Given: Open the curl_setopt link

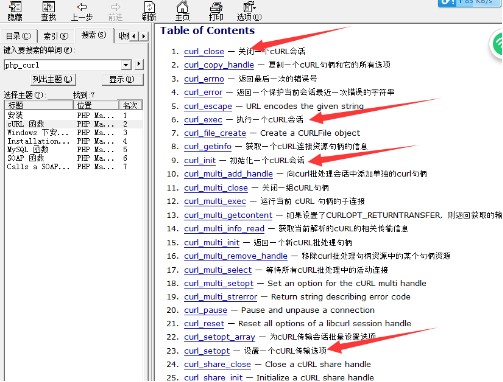Looking at the screenshot, I should [207, 351].
